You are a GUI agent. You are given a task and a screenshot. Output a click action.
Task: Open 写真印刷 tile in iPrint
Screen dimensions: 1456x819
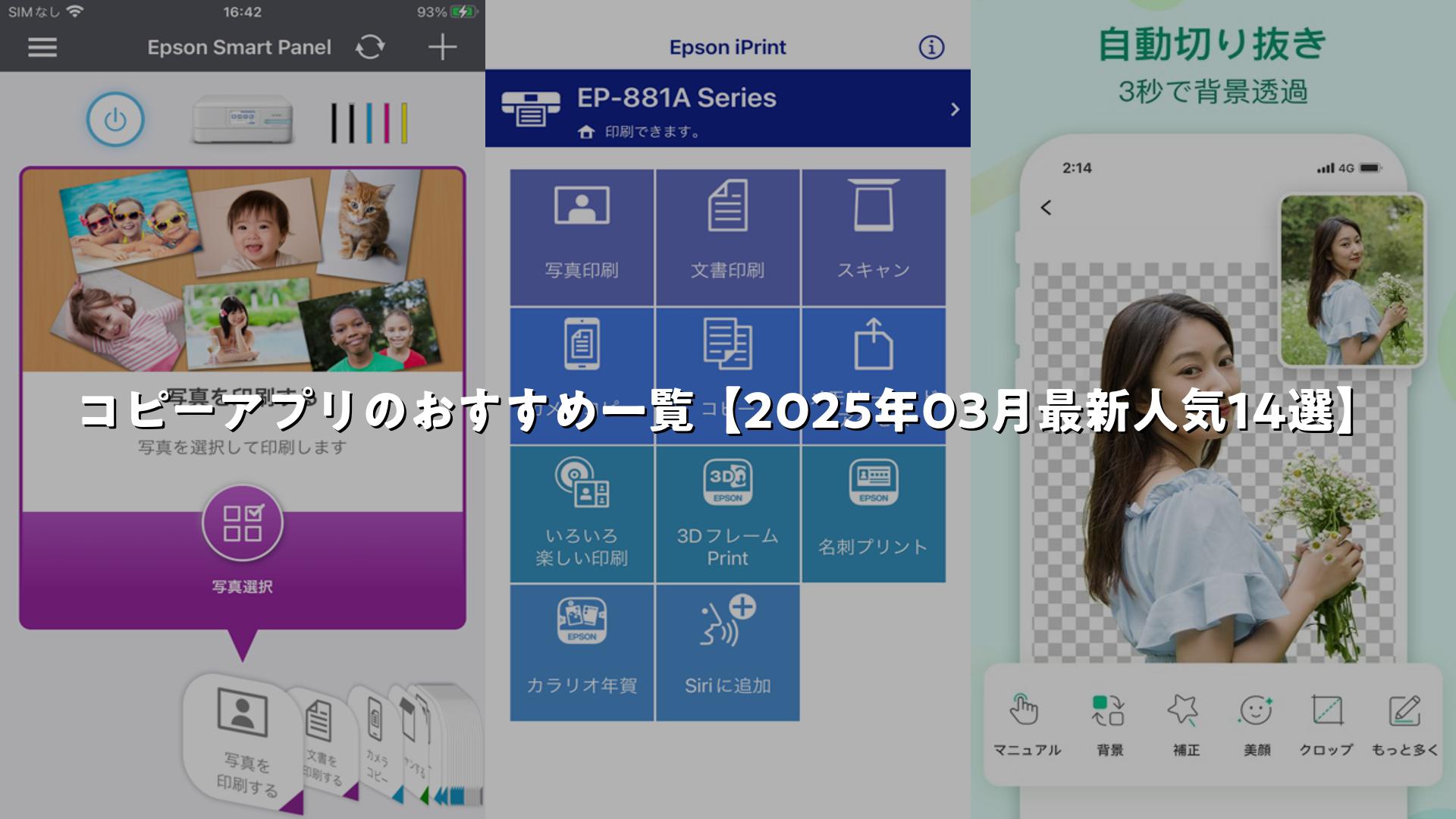[582, 237]
